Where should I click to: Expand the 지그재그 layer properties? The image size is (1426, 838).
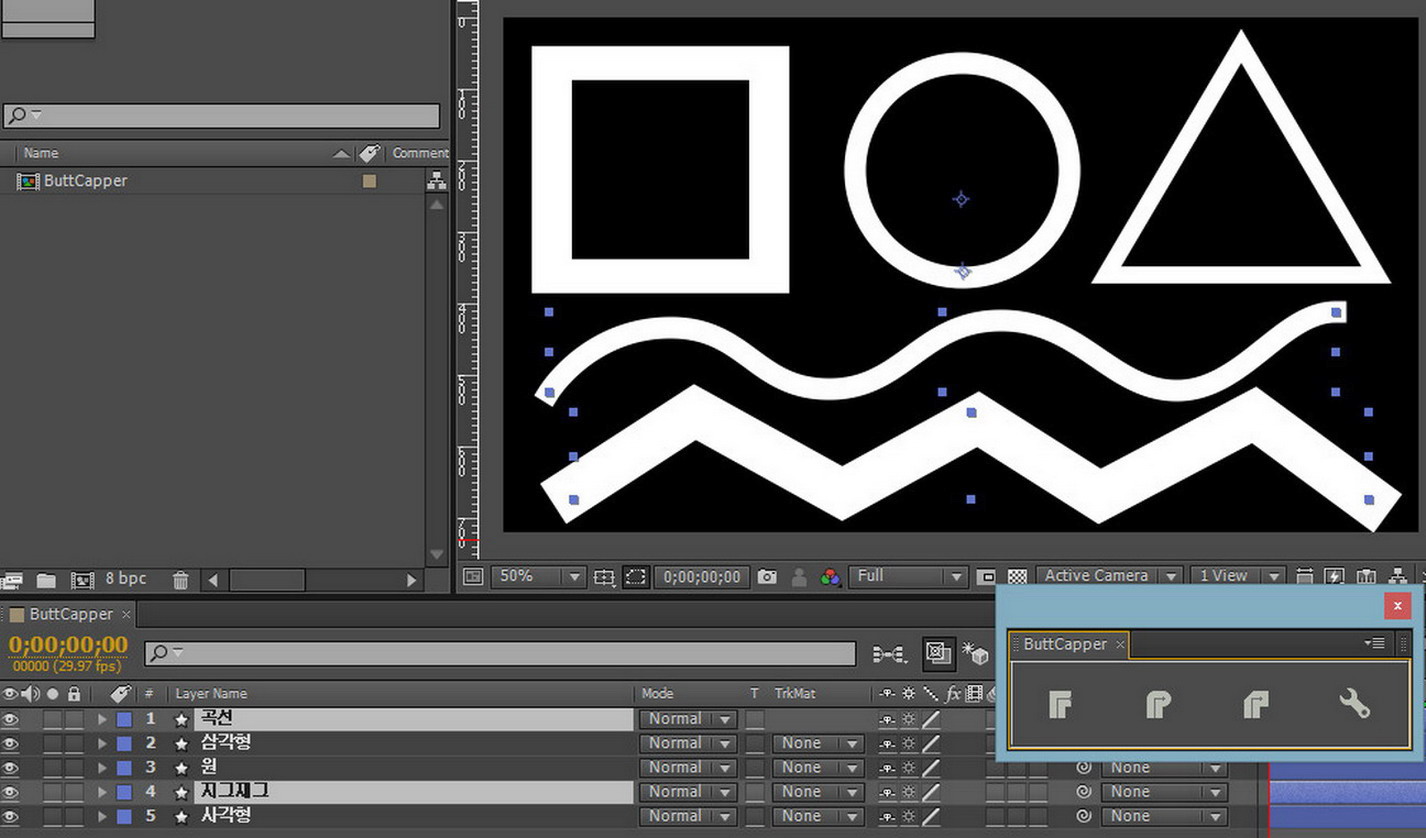coord(101,792)
